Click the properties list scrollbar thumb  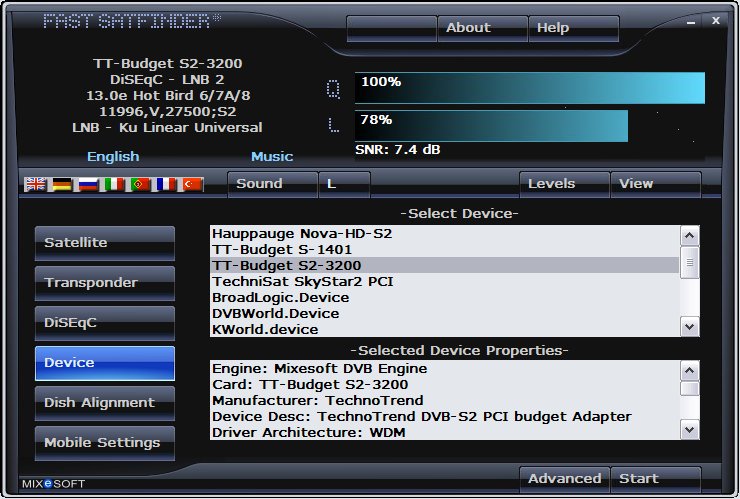(690, 389)
